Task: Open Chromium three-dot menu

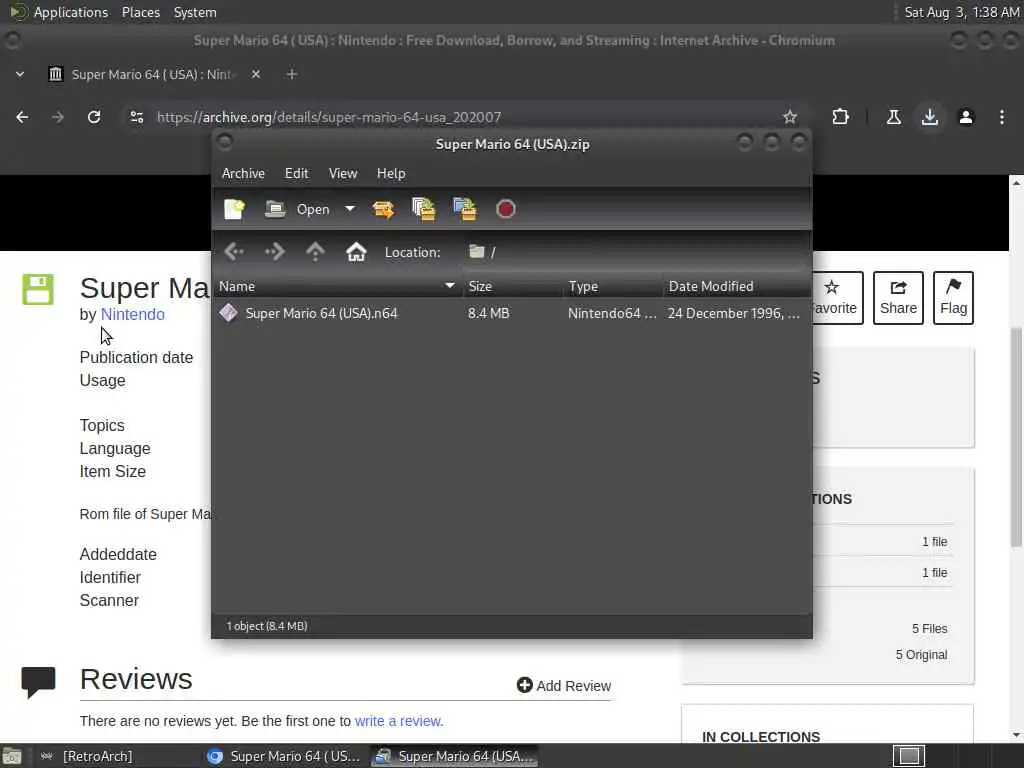Action: click(x=1002, y=117)
